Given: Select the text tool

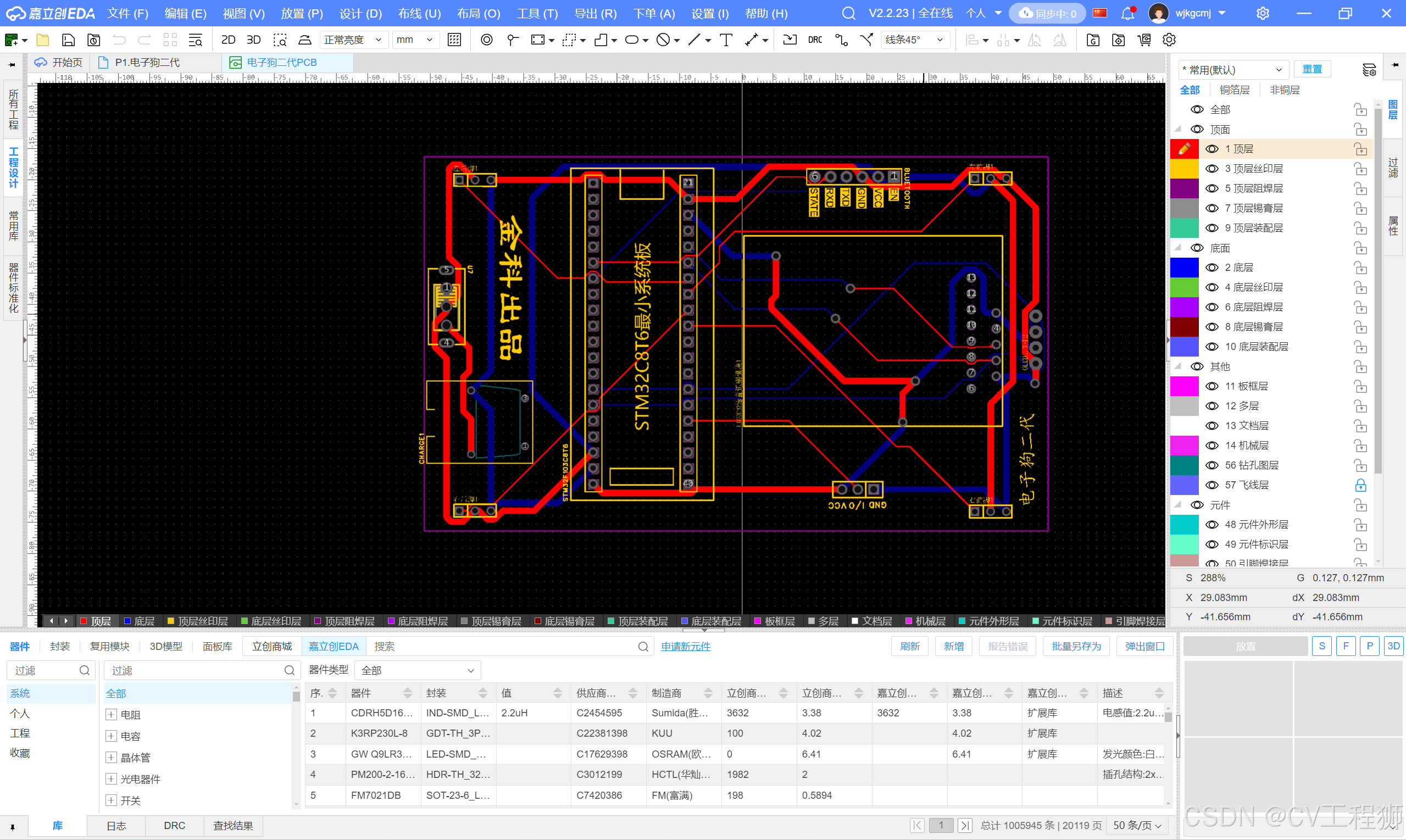Looking at the screenshot, I should pos(726,40).
